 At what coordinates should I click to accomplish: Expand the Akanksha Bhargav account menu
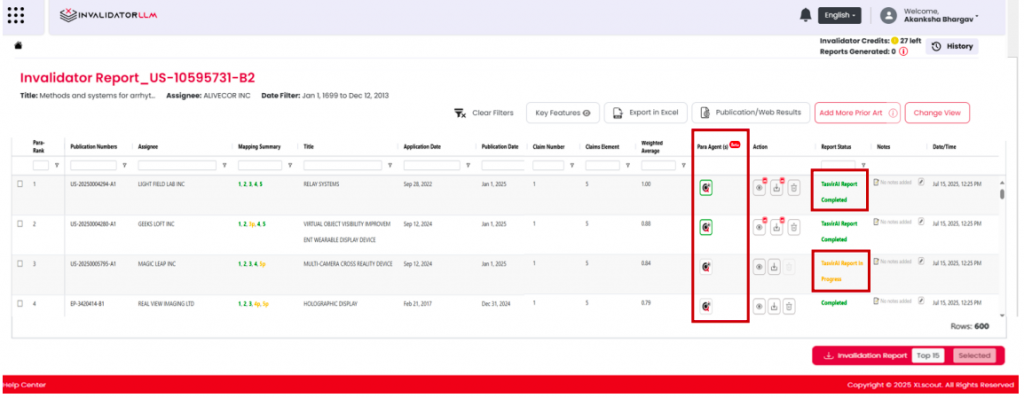[940, 15]
